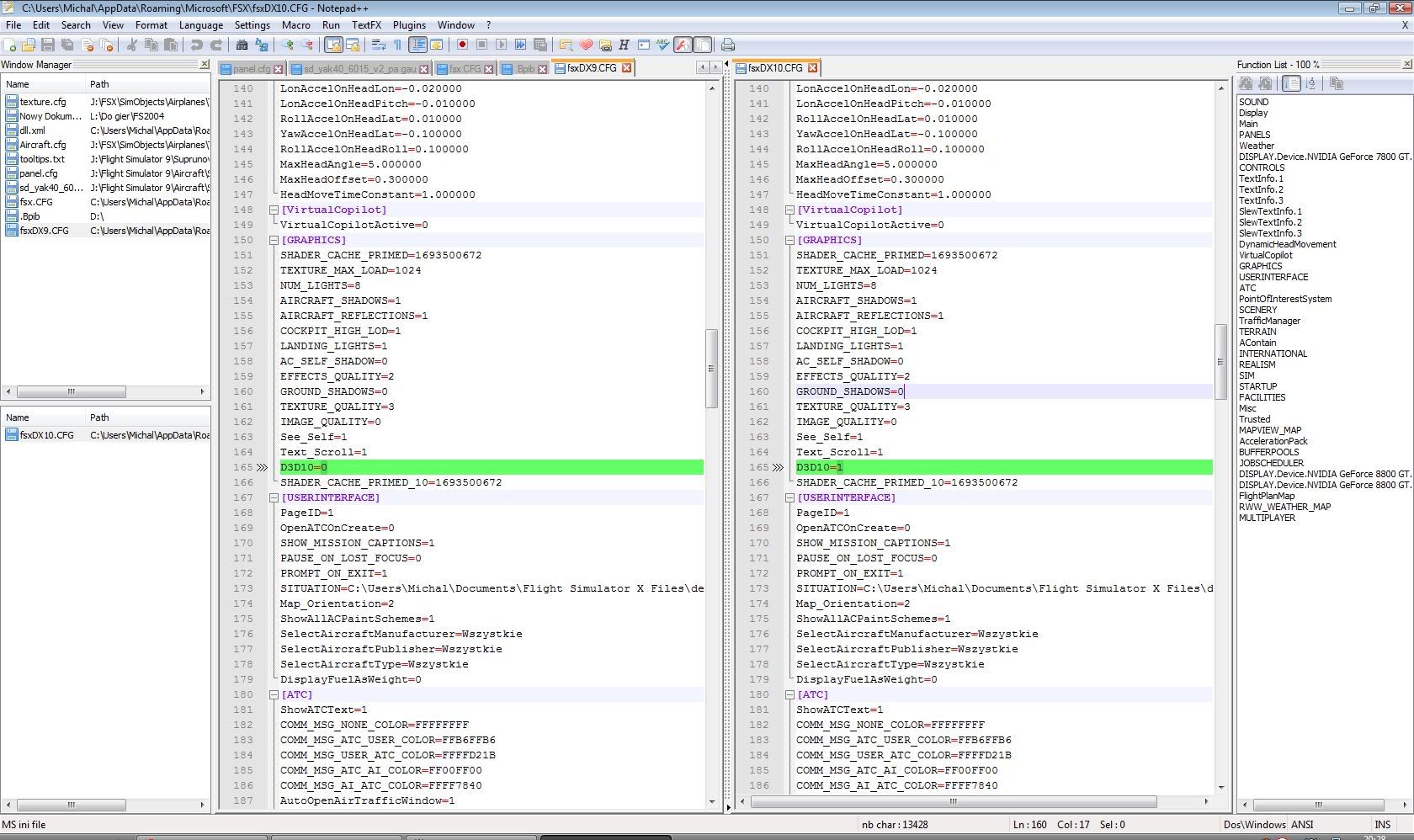Select fsx.CFG in Window Manager list
The width and height of the screenshot is (1414, 840).
tap(36, 202)
